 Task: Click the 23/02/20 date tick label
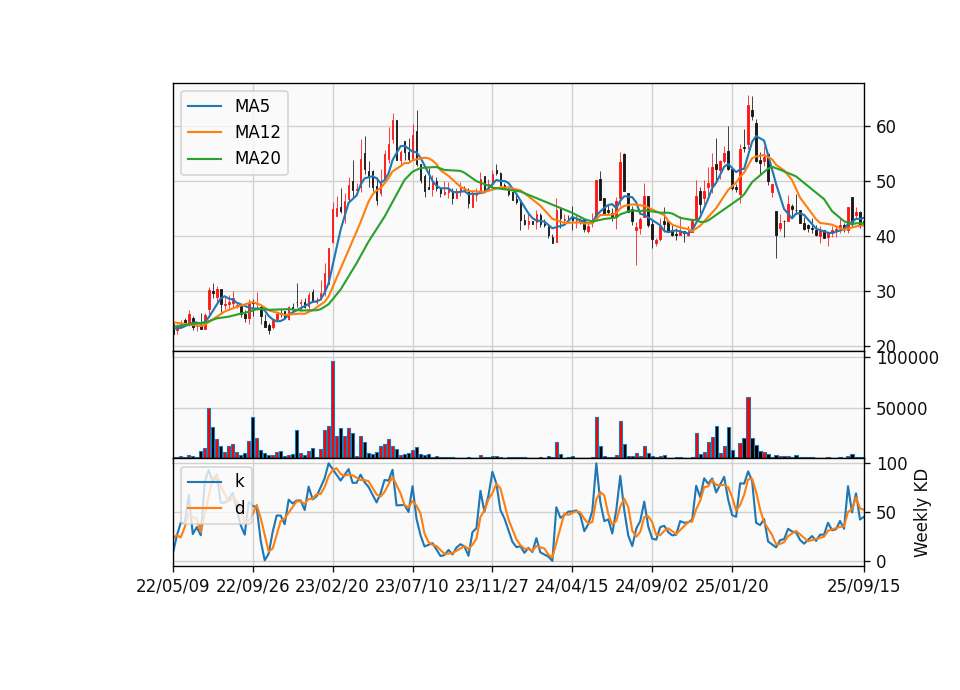332,586
